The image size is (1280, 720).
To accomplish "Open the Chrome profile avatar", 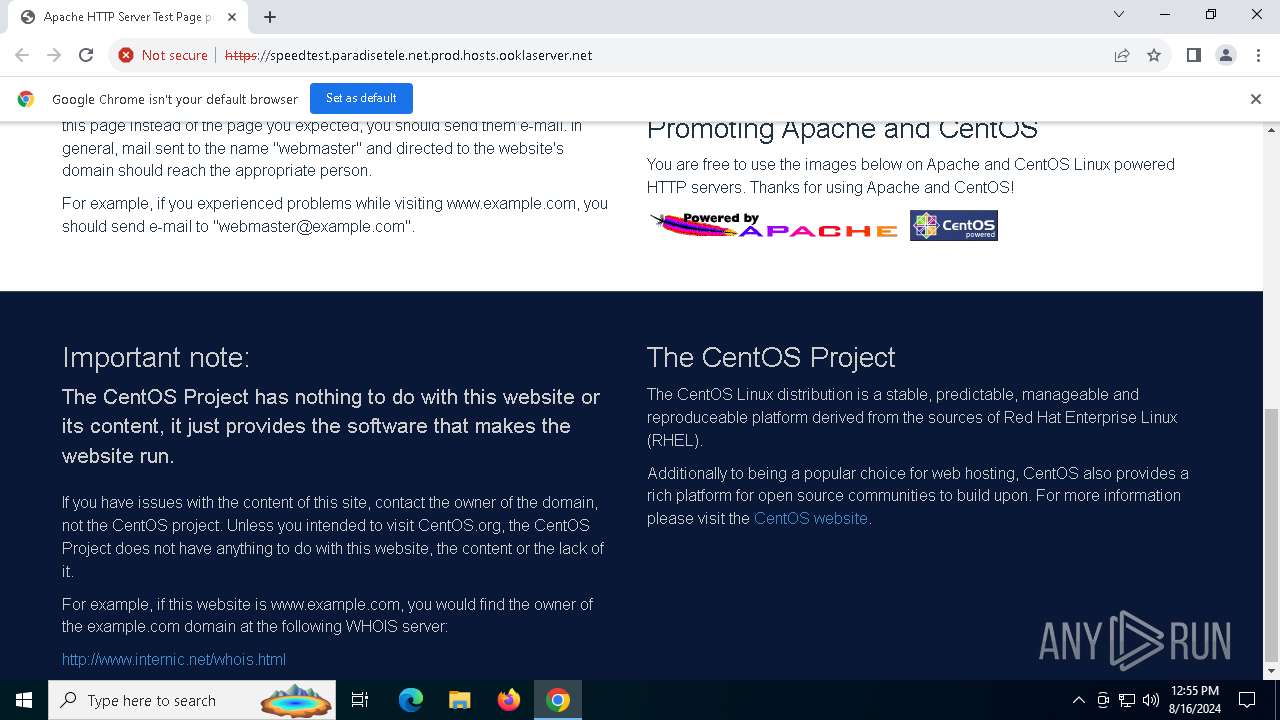I will pos(1226,55).
